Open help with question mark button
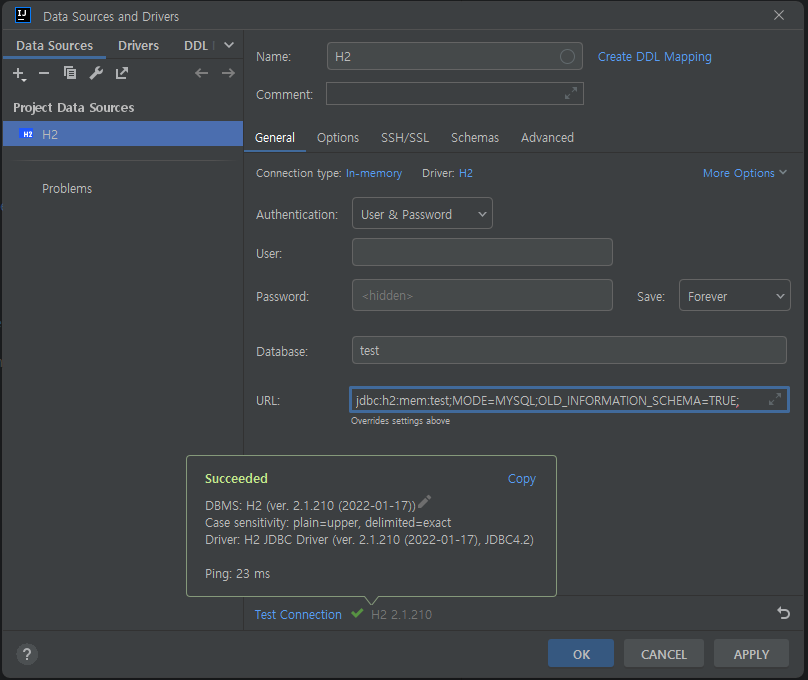Viewport: 808px width, 680px height. pos(27,654)
